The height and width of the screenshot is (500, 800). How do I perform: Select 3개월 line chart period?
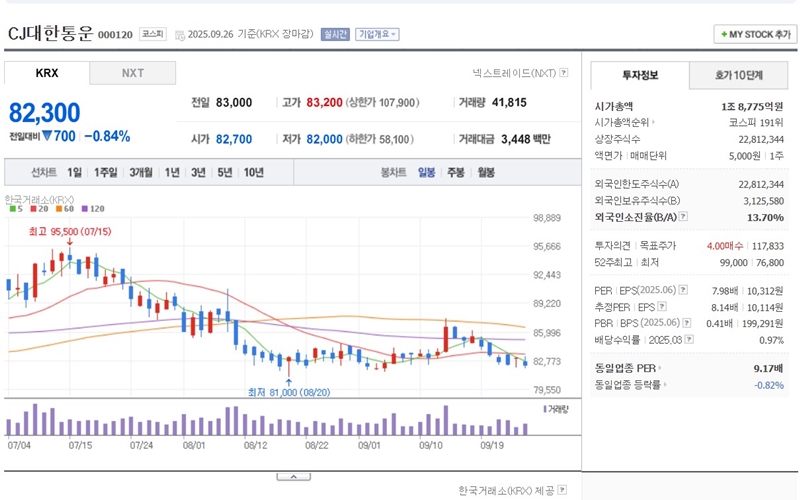coord(141,172)
